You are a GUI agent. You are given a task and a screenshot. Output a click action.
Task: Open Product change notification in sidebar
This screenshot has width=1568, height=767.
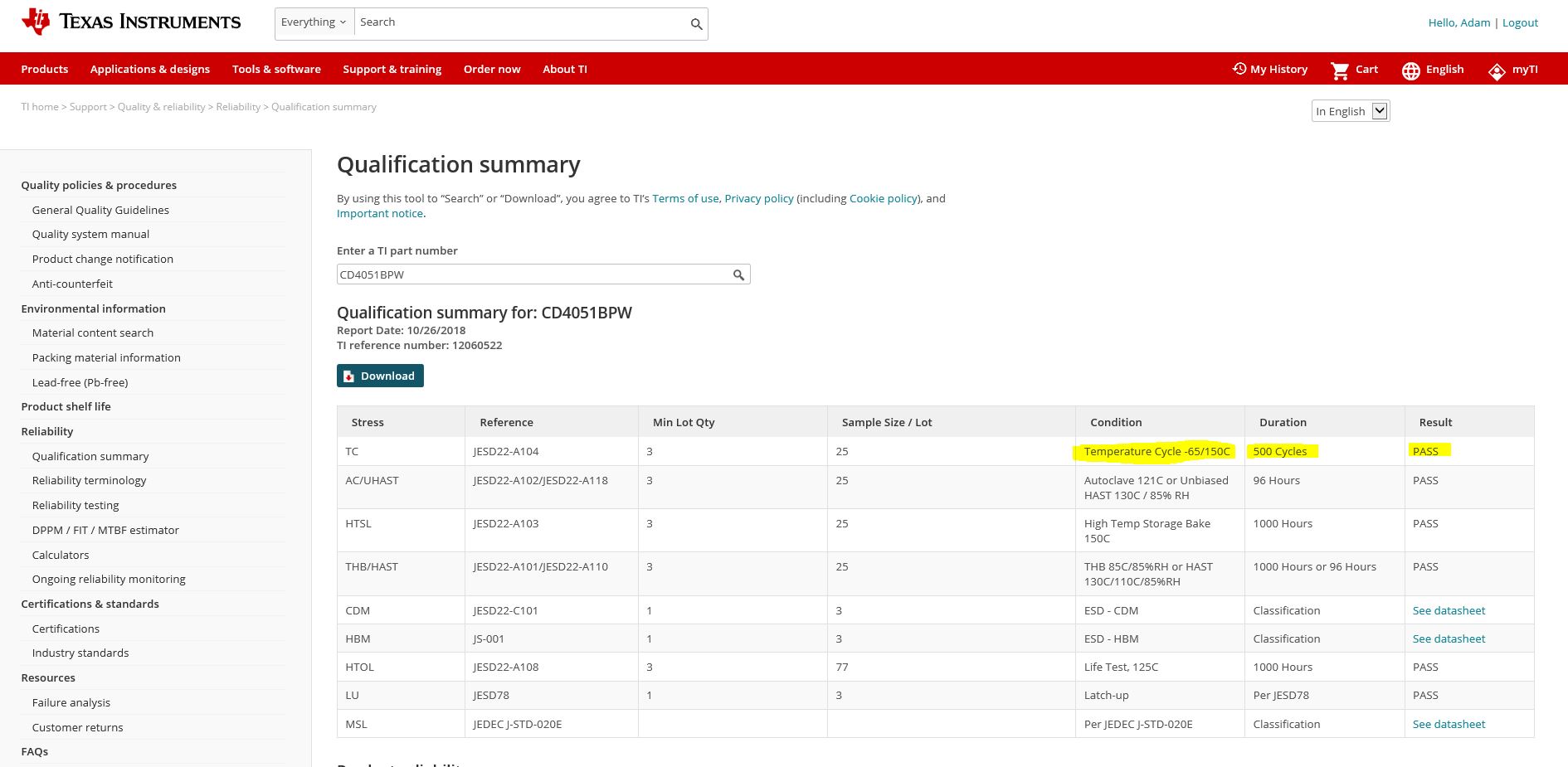pyautogui.click(x=103, y=259)
